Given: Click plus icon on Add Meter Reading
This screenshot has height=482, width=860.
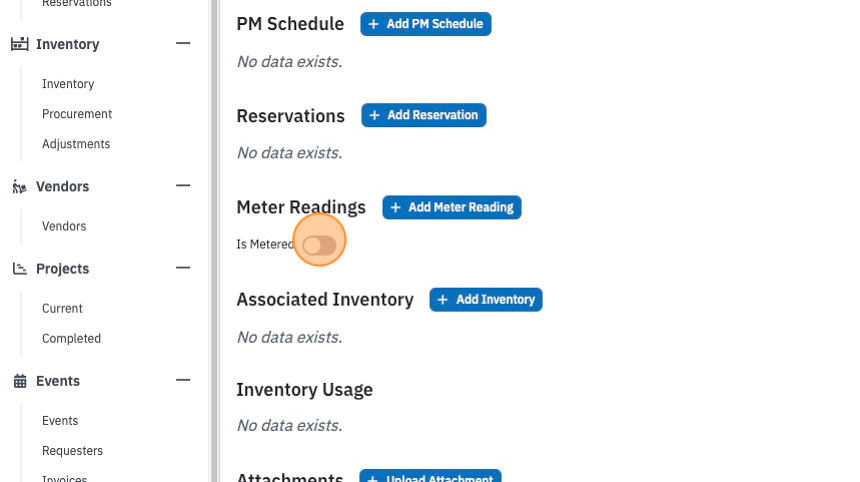Looking at the screenshot, I should point(395,207).
